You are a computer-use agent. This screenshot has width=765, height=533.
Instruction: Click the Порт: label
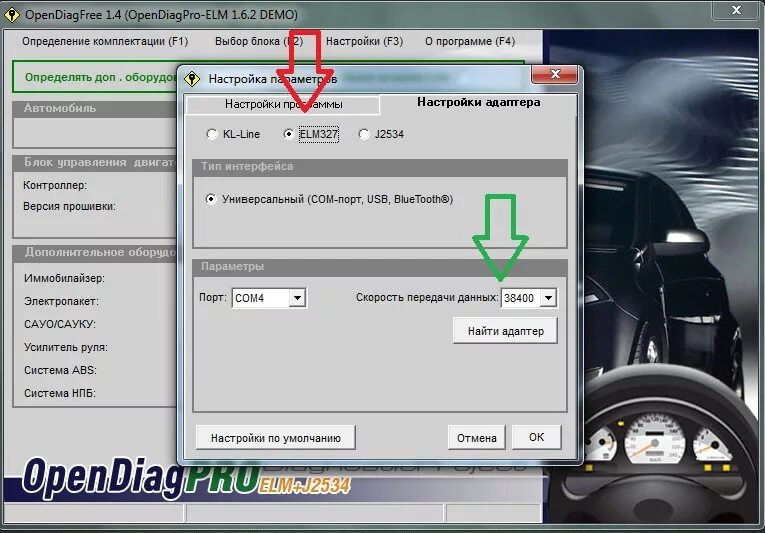213,297
